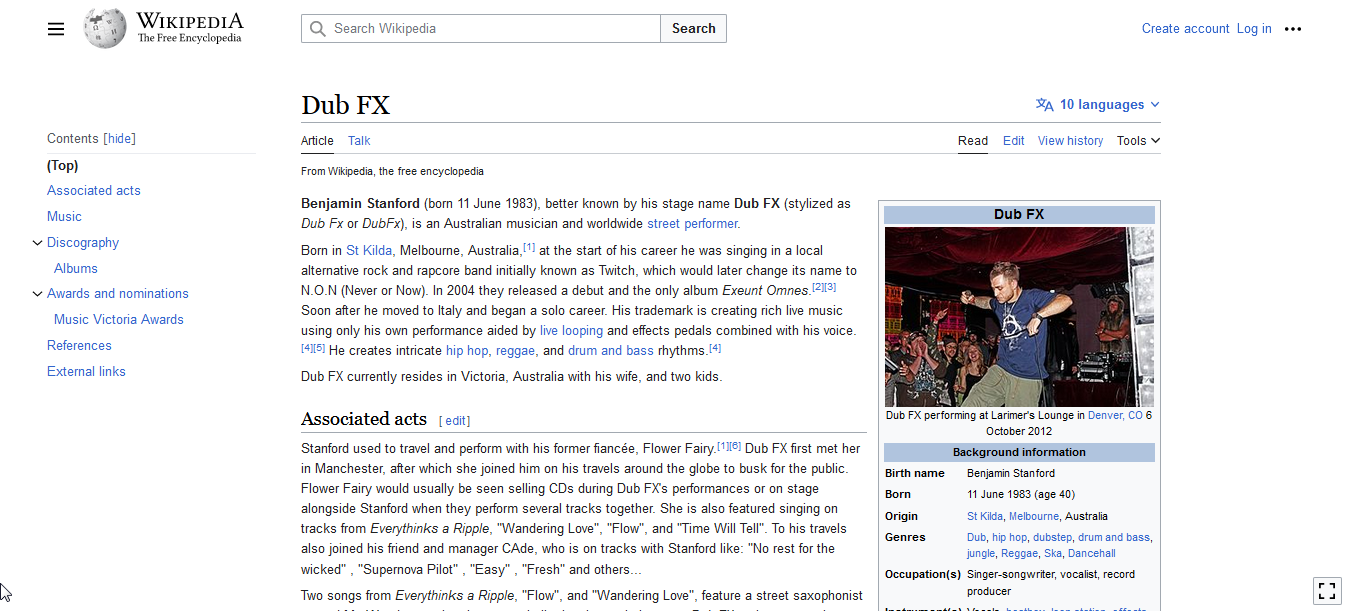Open the St Kilda link in article text
Image resolution: width=1346 pixels, height=611 pixels.
tap(369, 251)
